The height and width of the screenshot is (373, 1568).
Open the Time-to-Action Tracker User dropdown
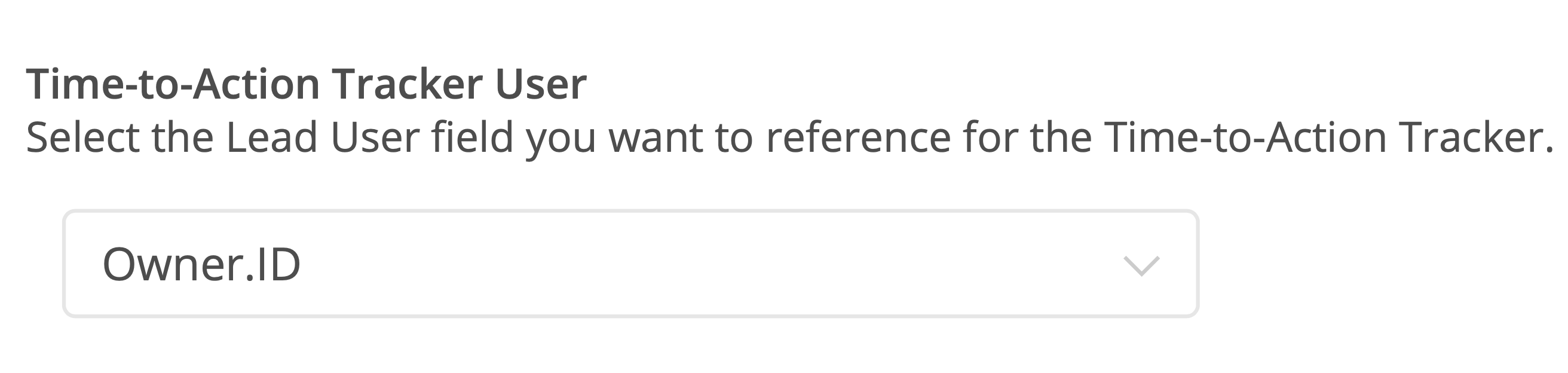[x=630, y=264]
